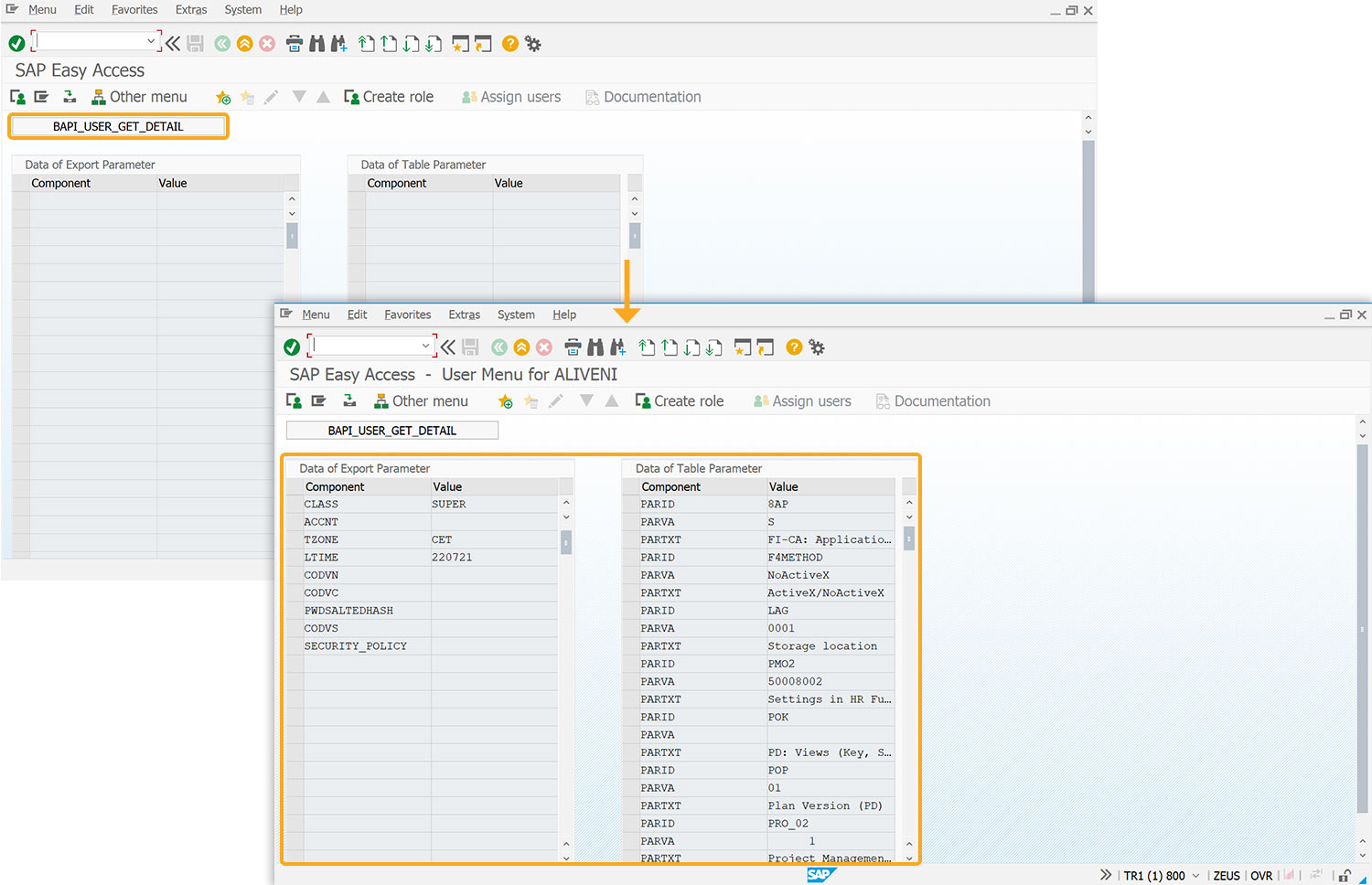1372x885 pixels.
Task: Click command input field in back window
Action: (x=91, y=42)
